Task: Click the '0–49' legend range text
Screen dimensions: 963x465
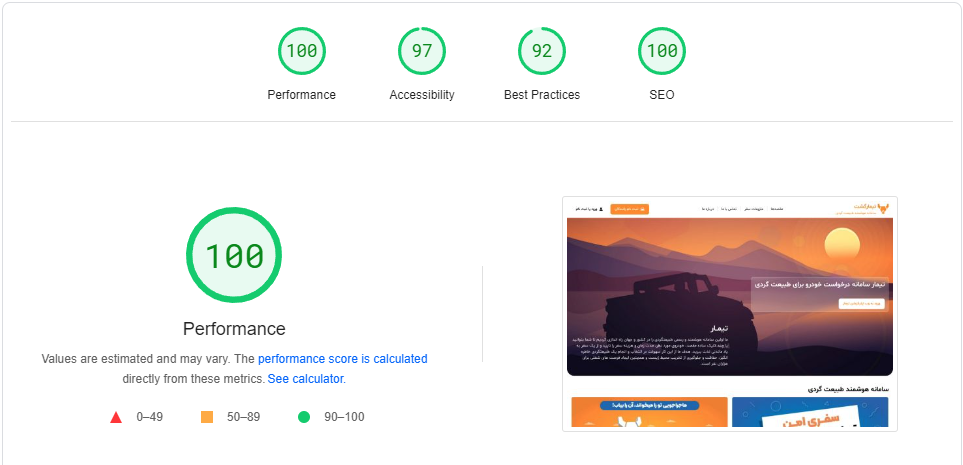Action: click(150, 417)
